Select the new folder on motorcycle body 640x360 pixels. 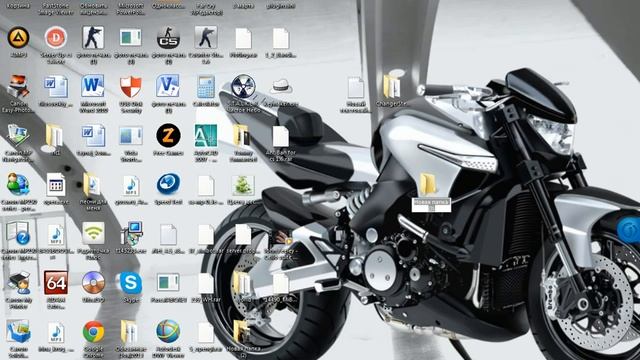point(428,184)
